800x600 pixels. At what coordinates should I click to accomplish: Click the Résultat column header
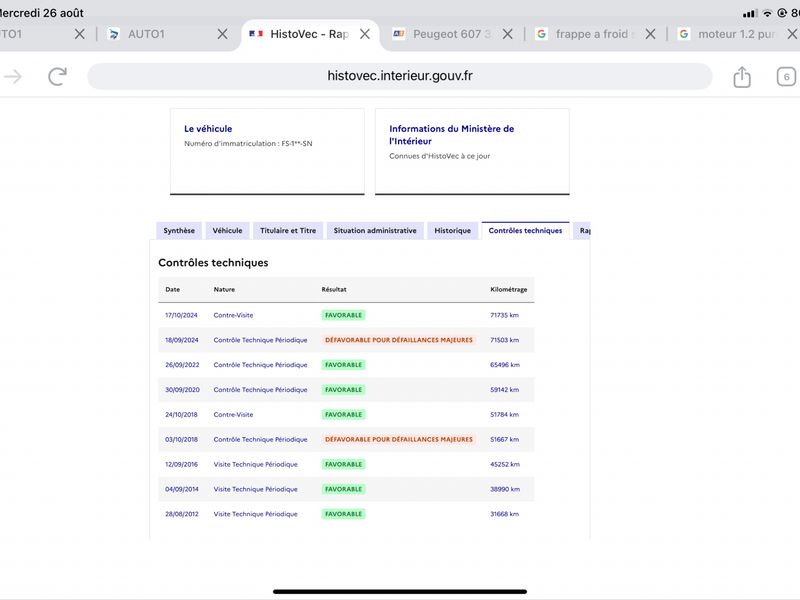click(x=334, y=289)
